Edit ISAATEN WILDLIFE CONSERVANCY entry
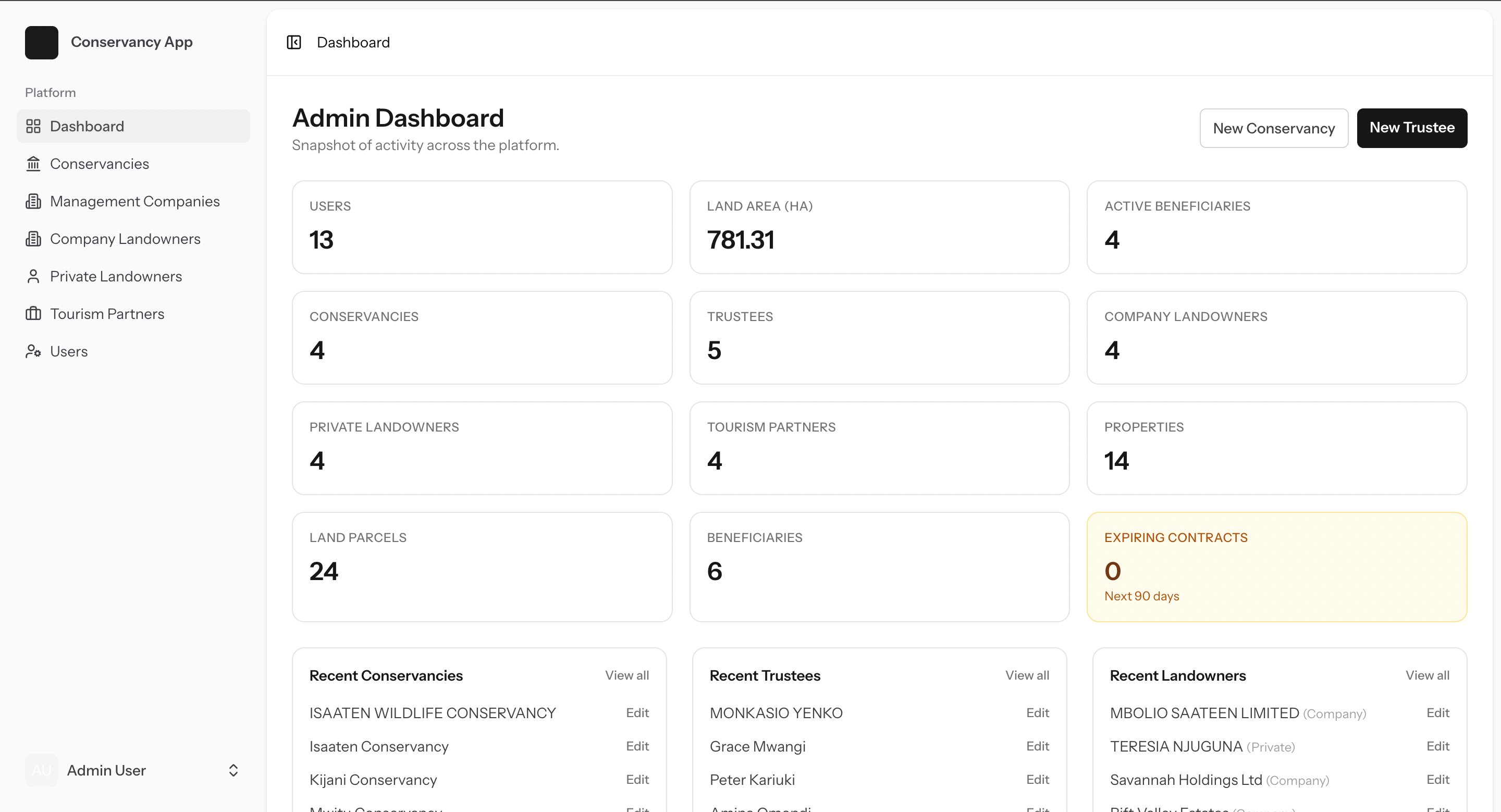This screenshot has height=812, width=1501. click(x=637, y=712)
